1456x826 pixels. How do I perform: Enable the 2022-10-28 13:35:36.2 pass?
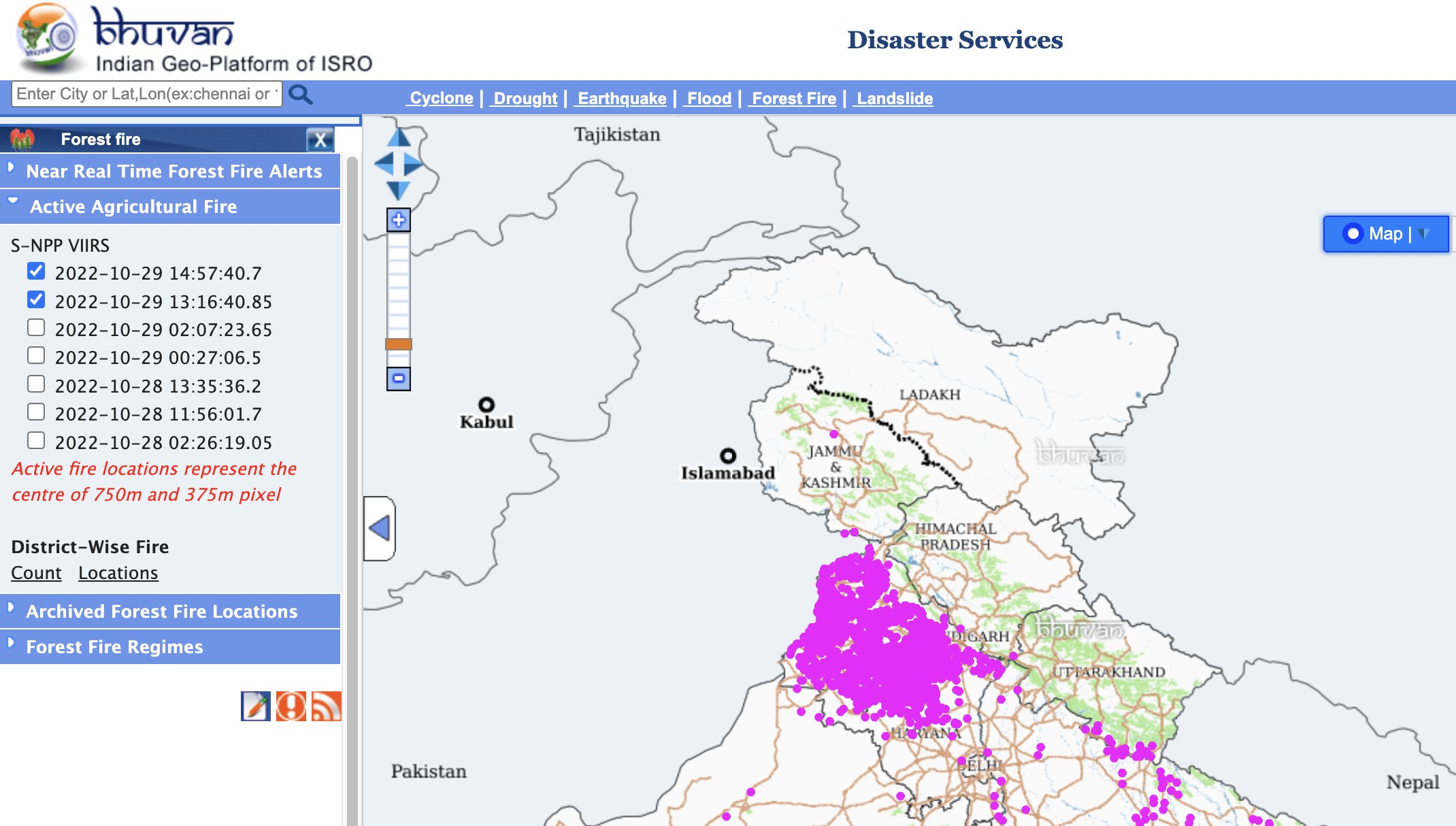pyautogui.click(x=36, y=384)
